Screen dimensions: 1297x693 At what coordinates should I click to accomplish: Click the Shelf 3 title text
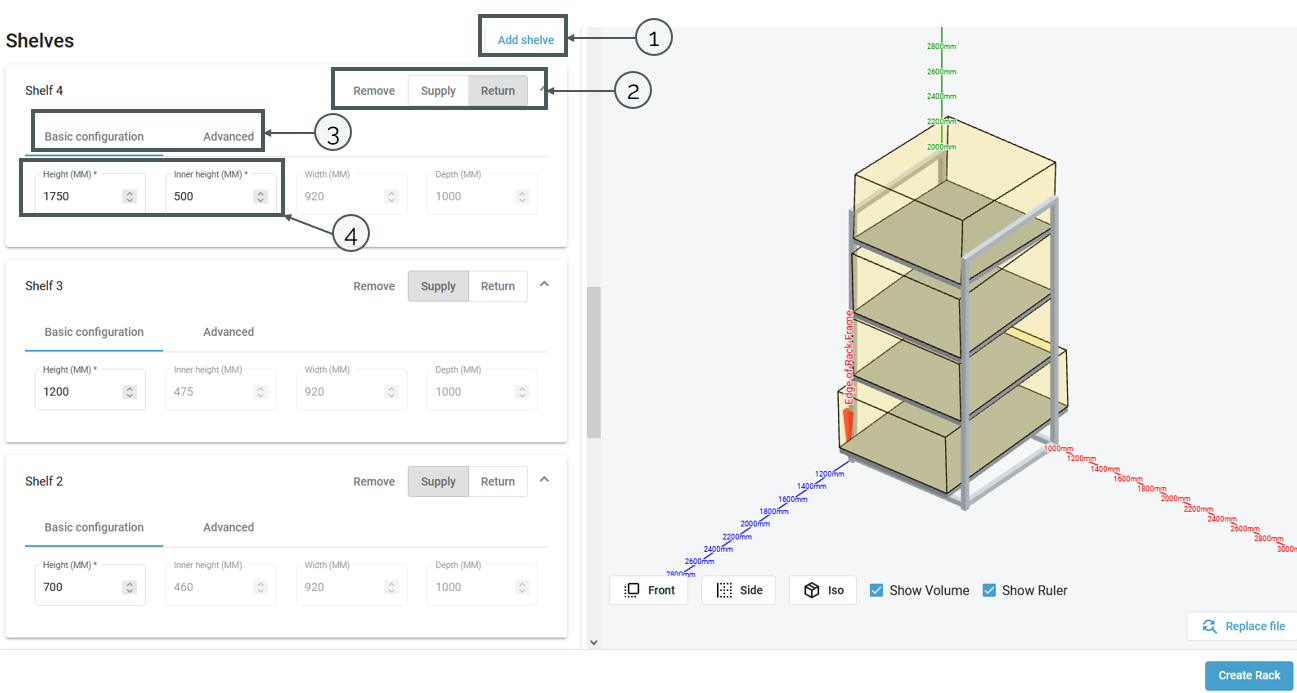(x=44, y=286)
